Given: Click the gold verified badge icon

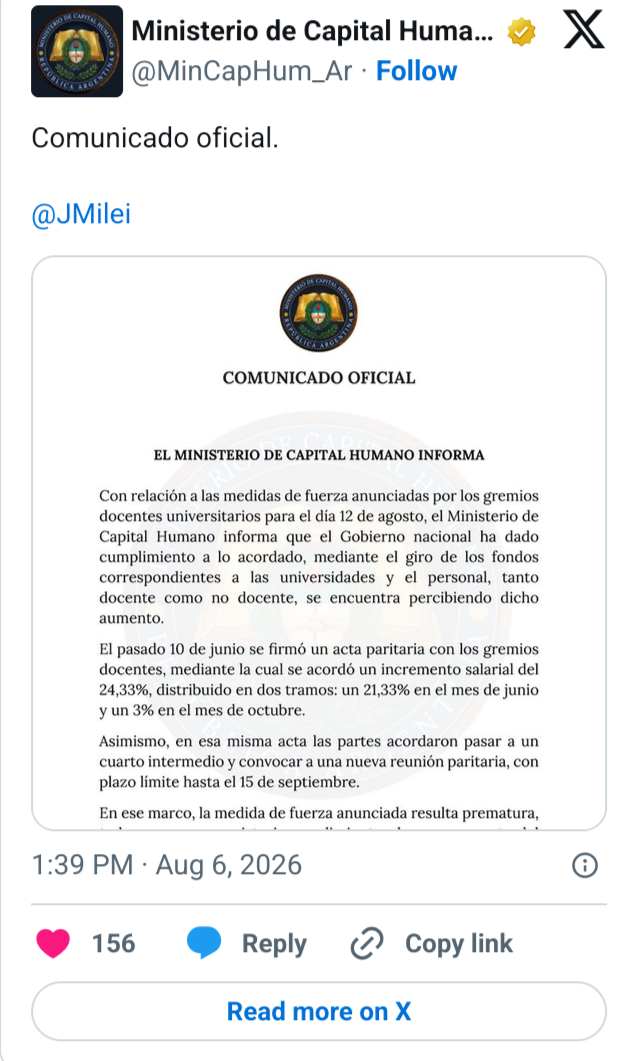Looking at the screenshot, I should [x=521, y=32].
